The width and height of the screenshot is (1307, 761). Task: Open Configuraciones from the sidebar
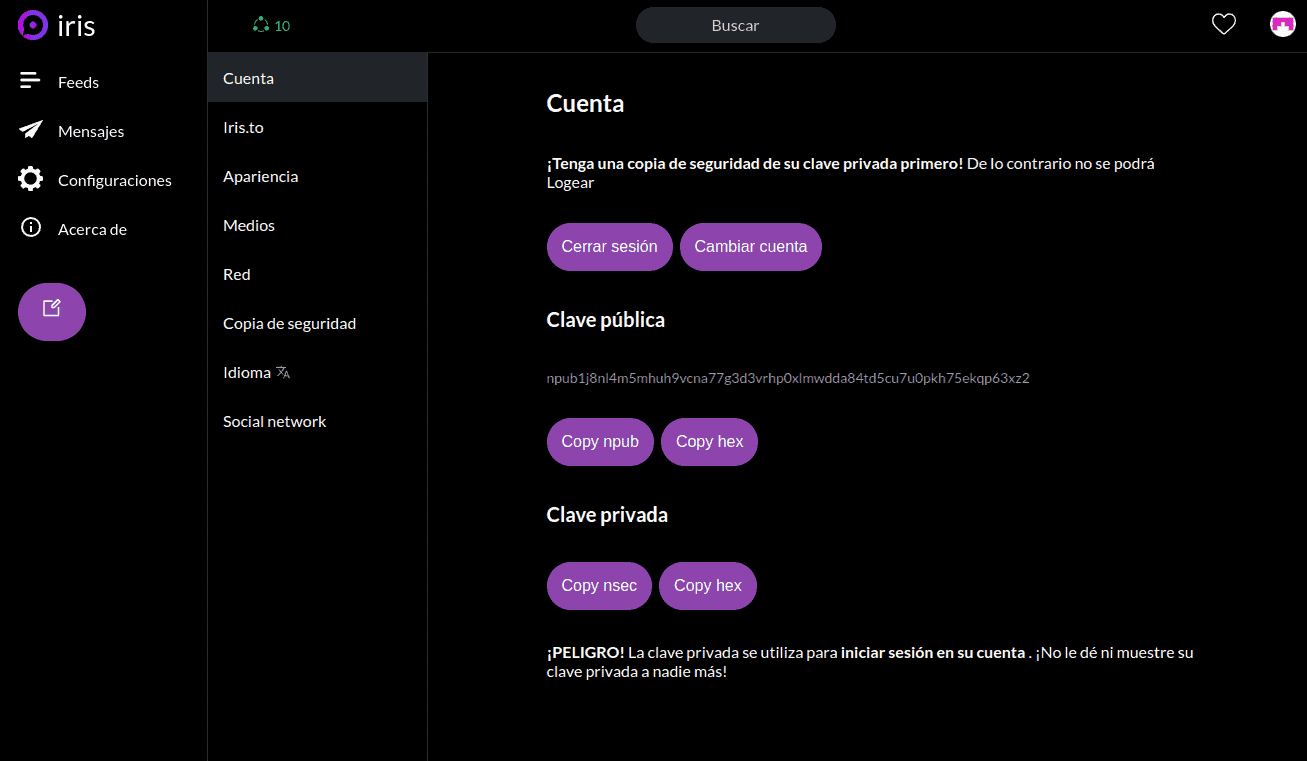(115, 180)
